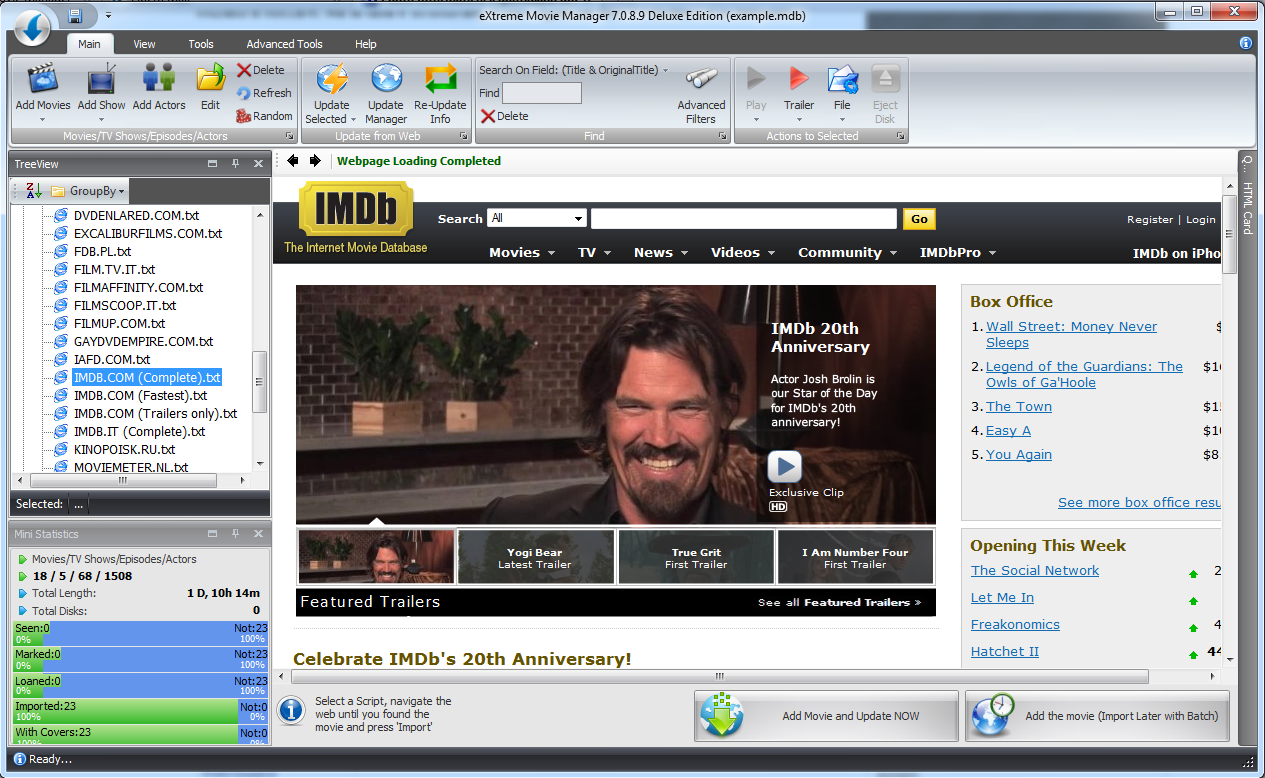Image resolution: width=1265 pixels, height=778 pixels.
Task: Open the Advanced Tools ribbon tab
Action: [285, 44]
